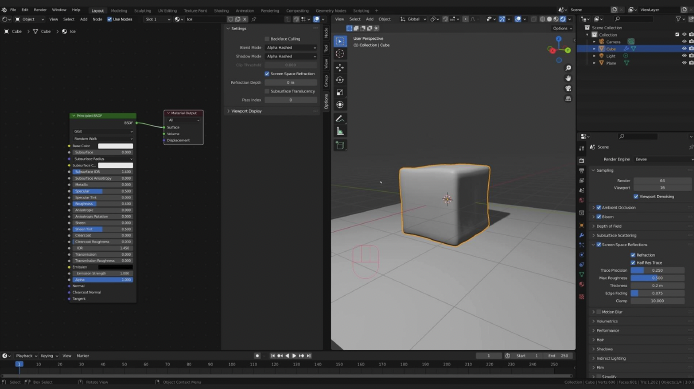694x389 pixels.
Task: Open the timeline Keying popover
Action: point(49,356)
